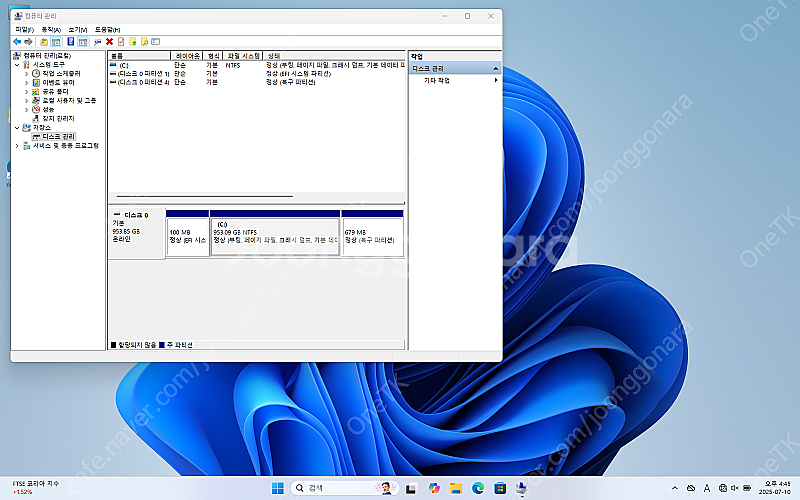Open the 파일(F) menu
800x500 pixels.
[x=24, y=30]
